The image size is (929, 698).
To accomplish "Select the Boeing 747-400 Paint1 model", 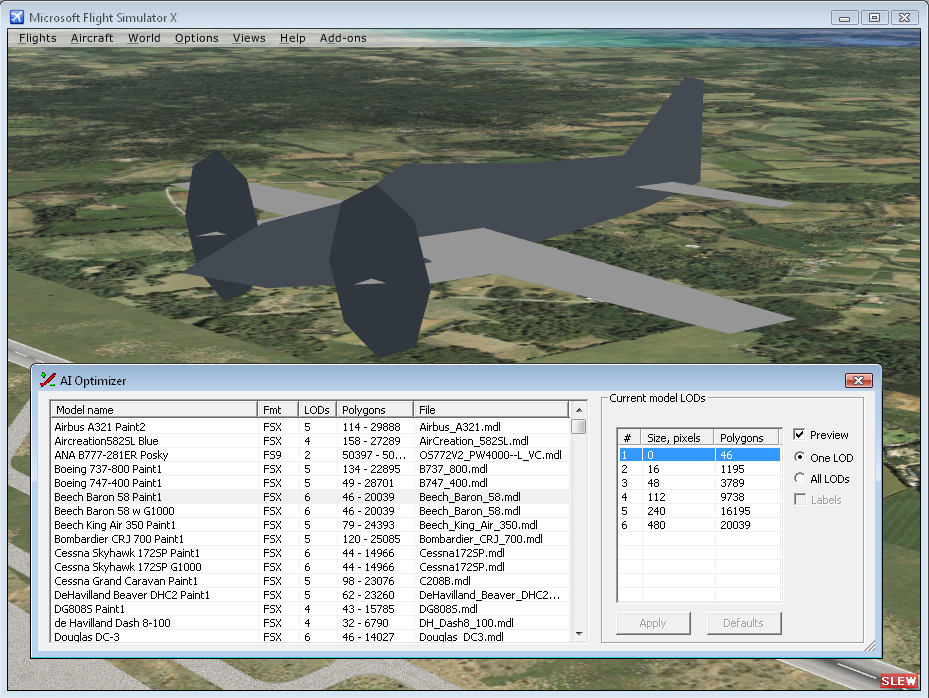I will [310, 483].
